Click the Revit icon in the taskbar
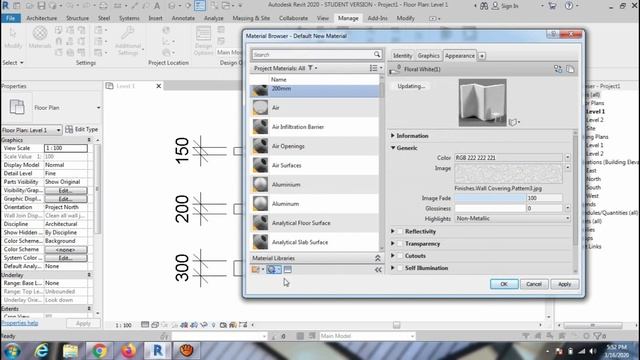640x360 pixels. coord(157,351)
